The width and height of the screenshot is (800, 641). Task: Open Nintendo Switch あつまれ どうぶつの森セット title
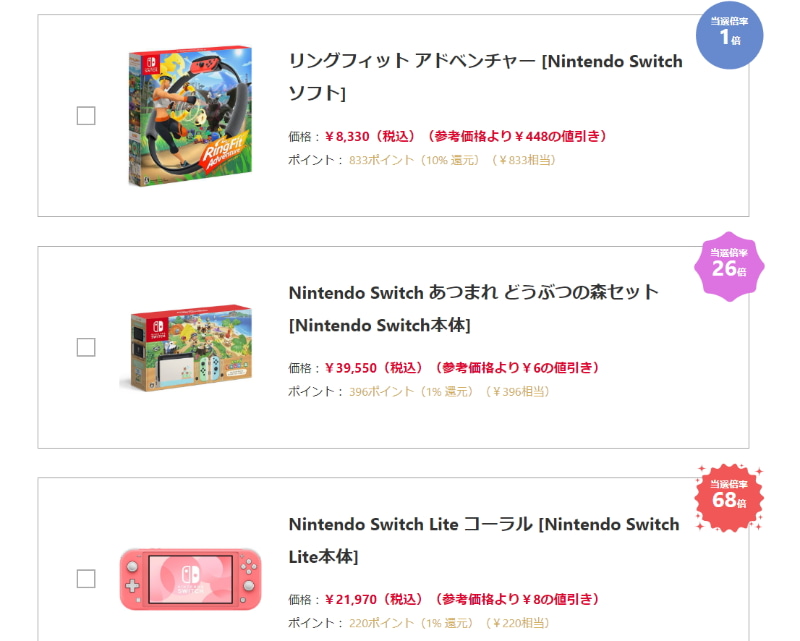pyautogui.click(x=473, y=308)
